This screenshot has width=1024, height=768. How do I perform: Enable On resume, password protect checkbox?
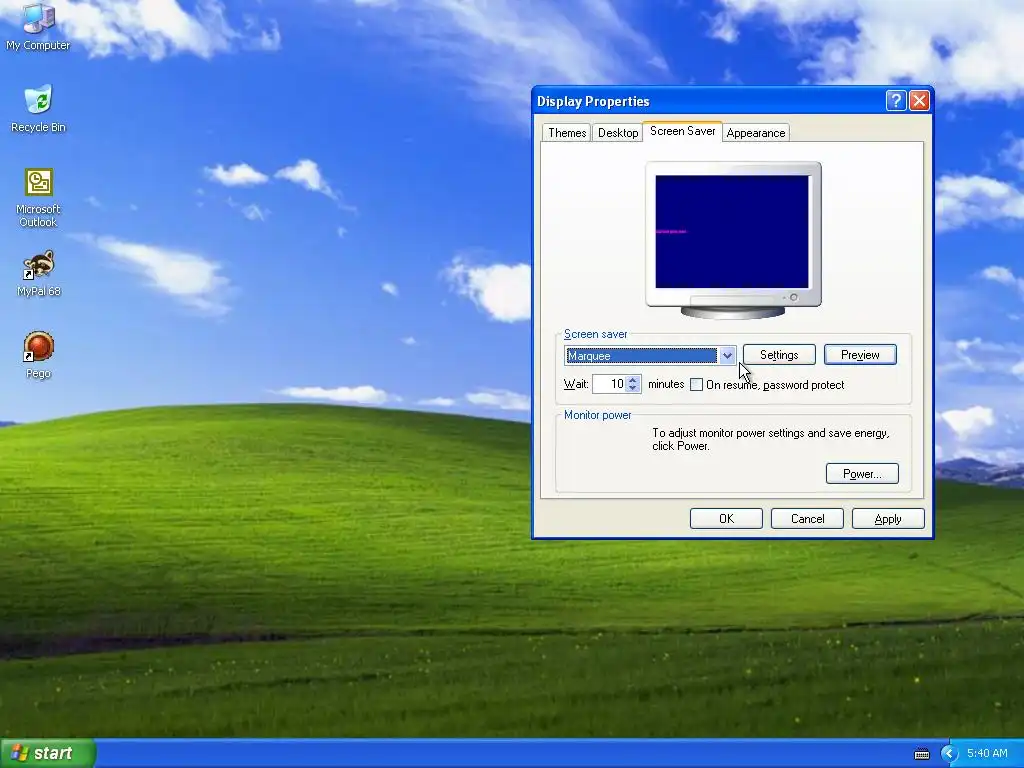click(697, 385)
